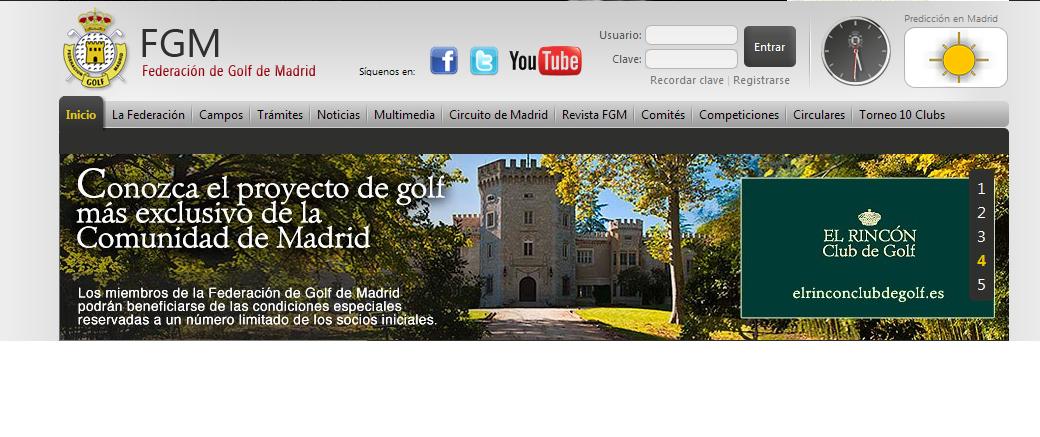Screen dimensions: 1040x437
Task: Follow the Registrarse link
Action: 761,80
